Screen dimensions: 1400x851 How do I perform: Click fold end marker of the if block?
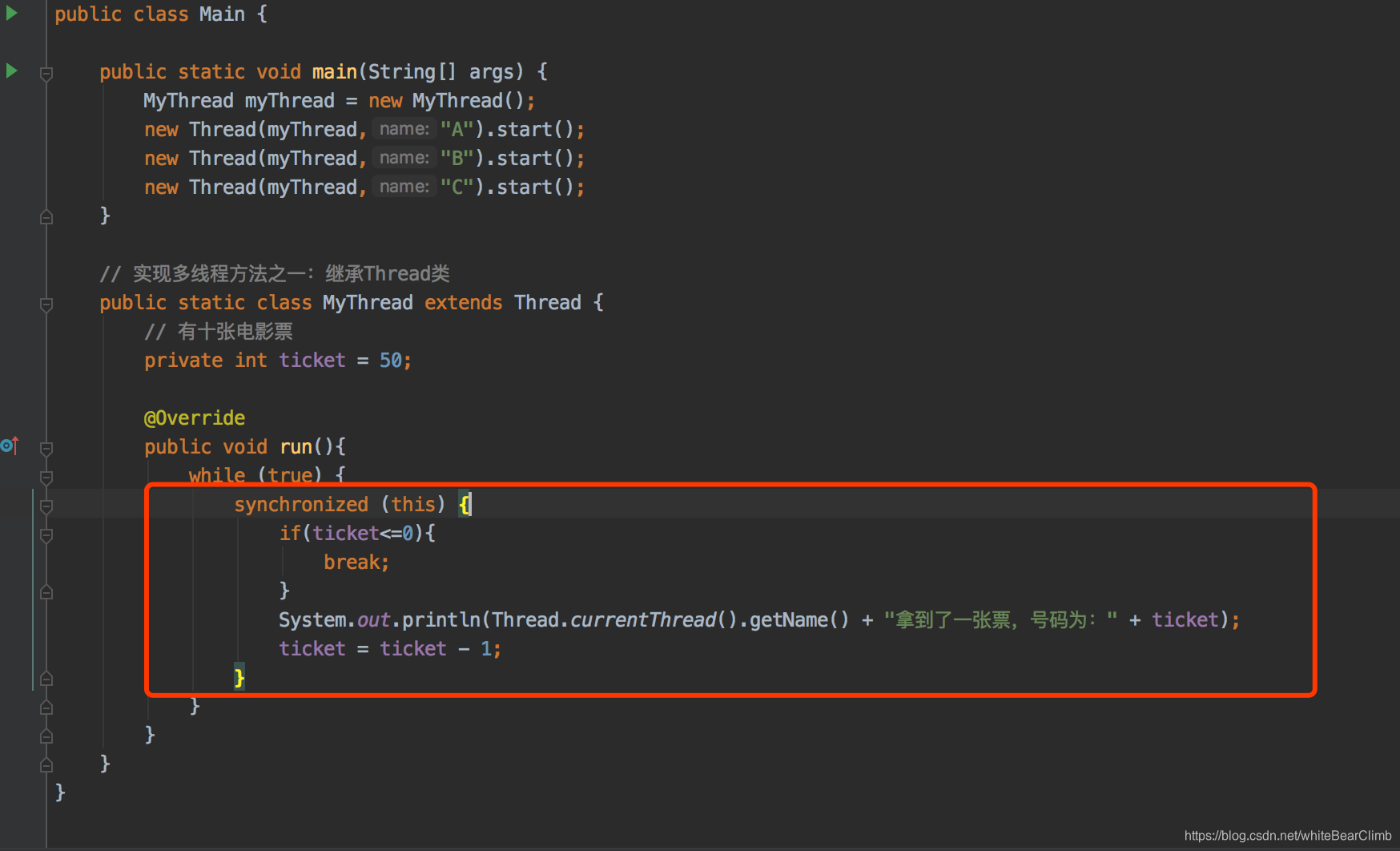(x=46, y=592)
